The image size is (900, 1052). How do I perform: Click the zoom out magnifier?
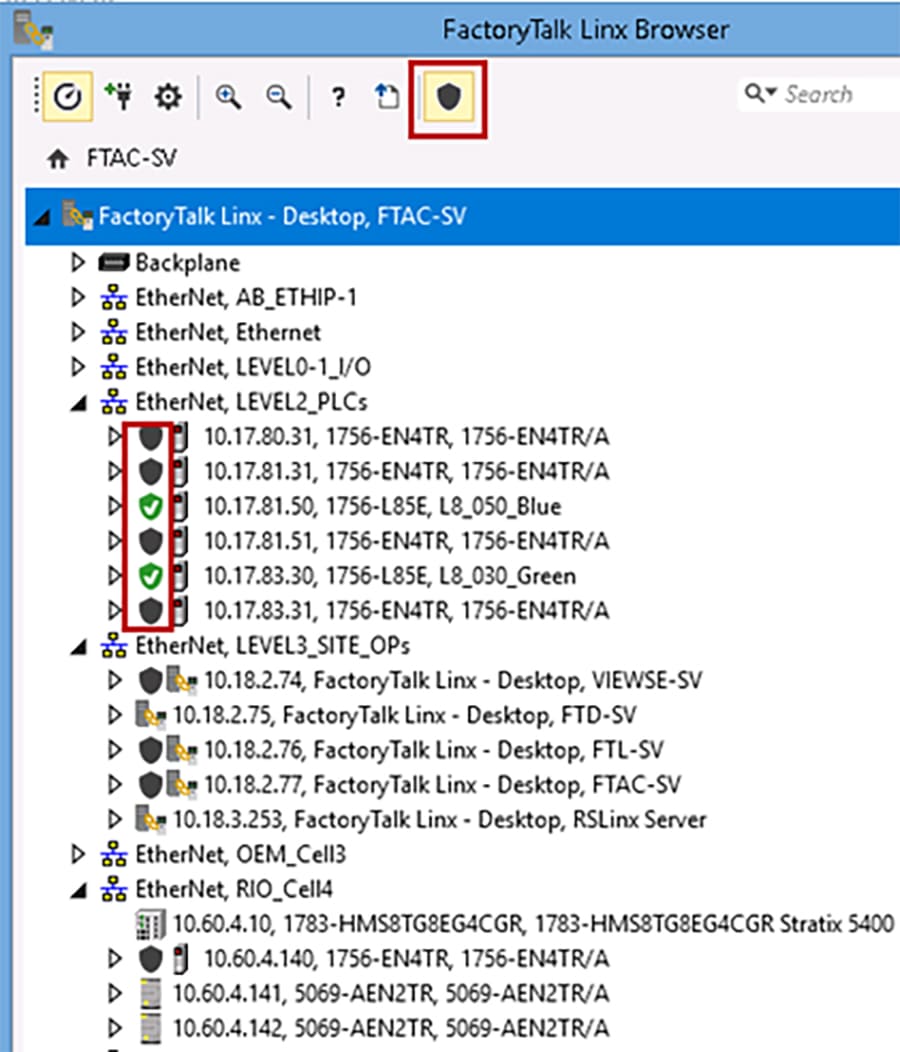pyautogui.click(x=279, y=97)
